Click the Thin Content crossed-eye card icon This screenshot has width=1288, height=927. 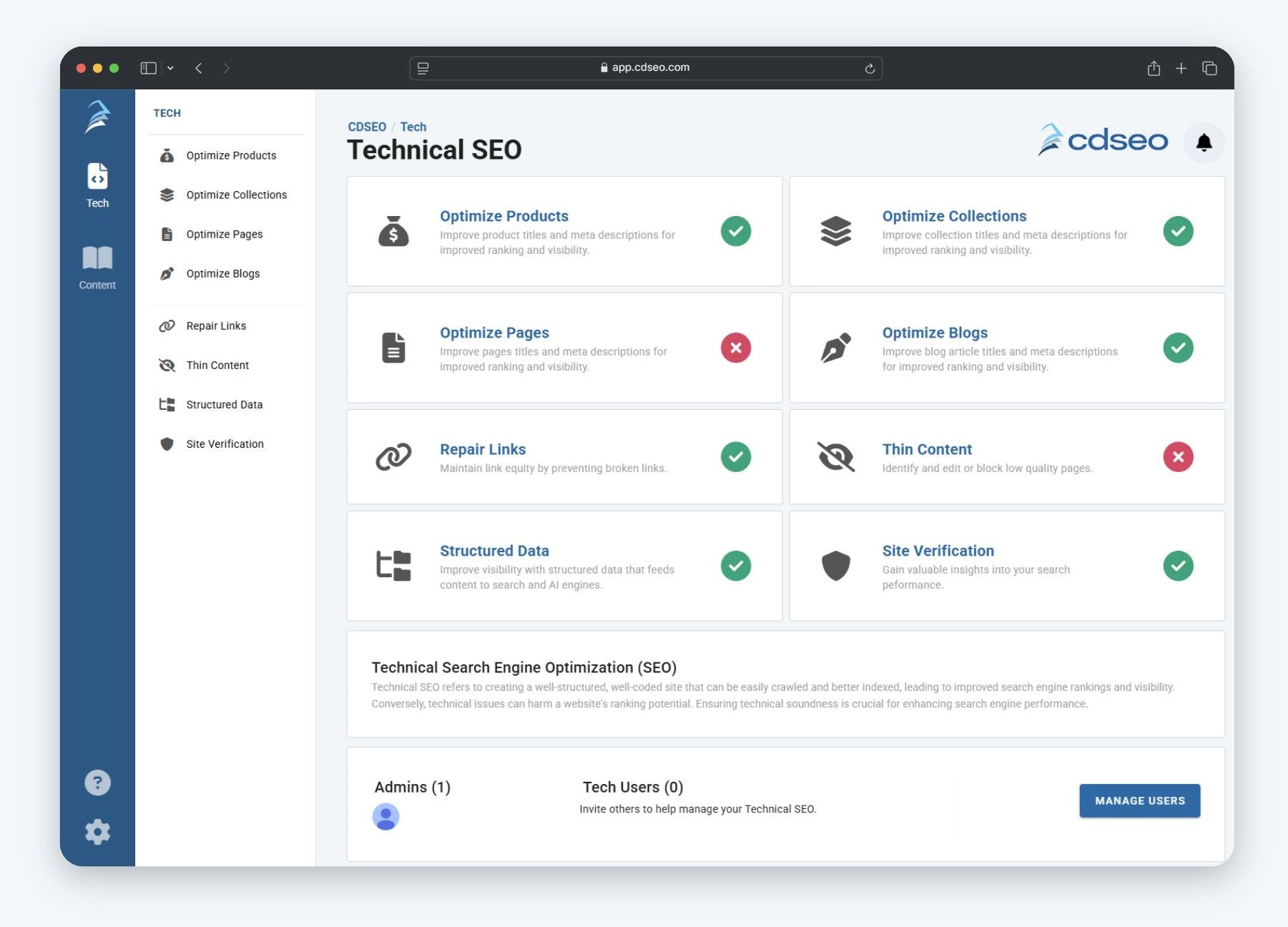pyautogui.click(x=835, y=457)
